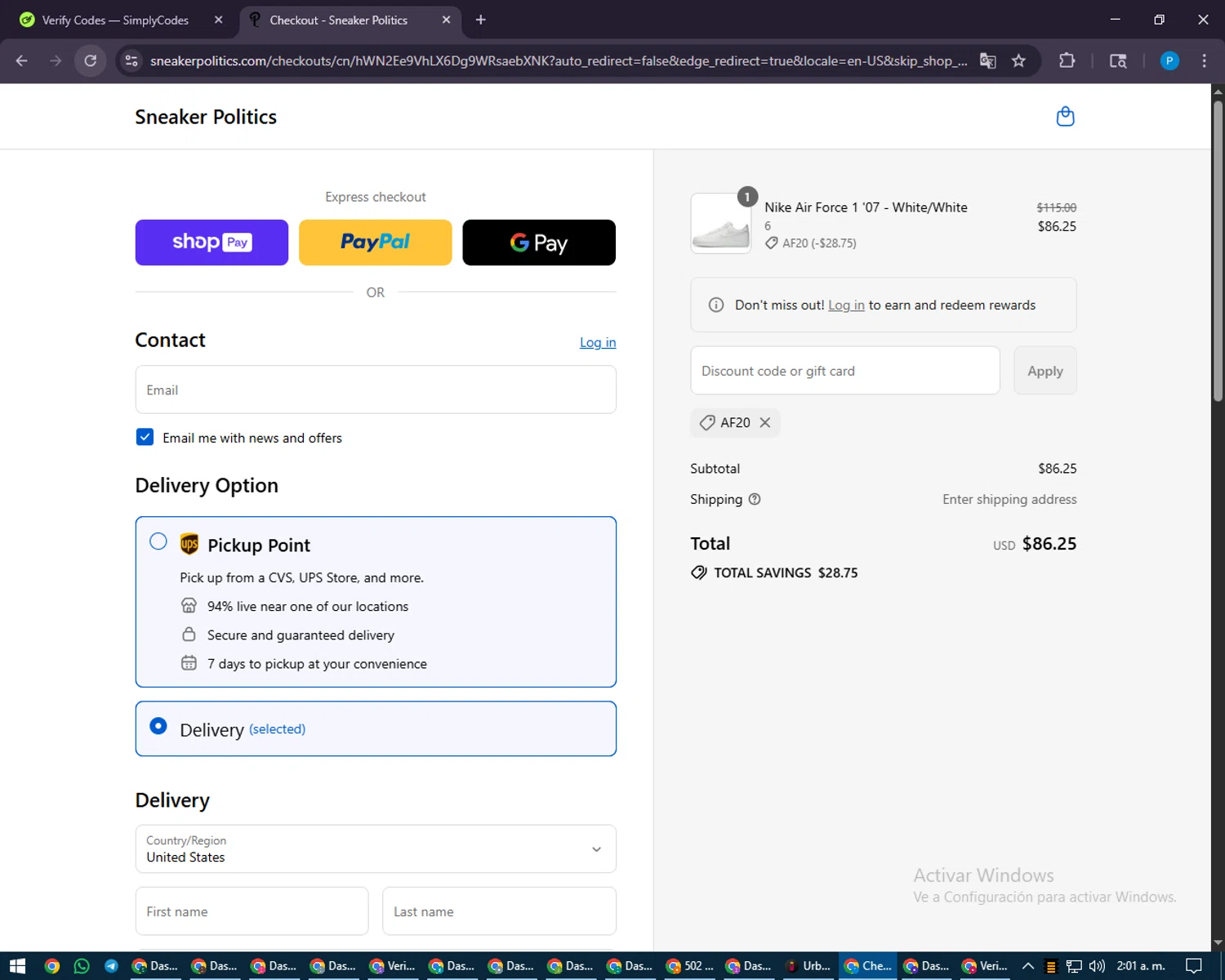Click the info icon in the rewards notice

click(x=716, y=305)
